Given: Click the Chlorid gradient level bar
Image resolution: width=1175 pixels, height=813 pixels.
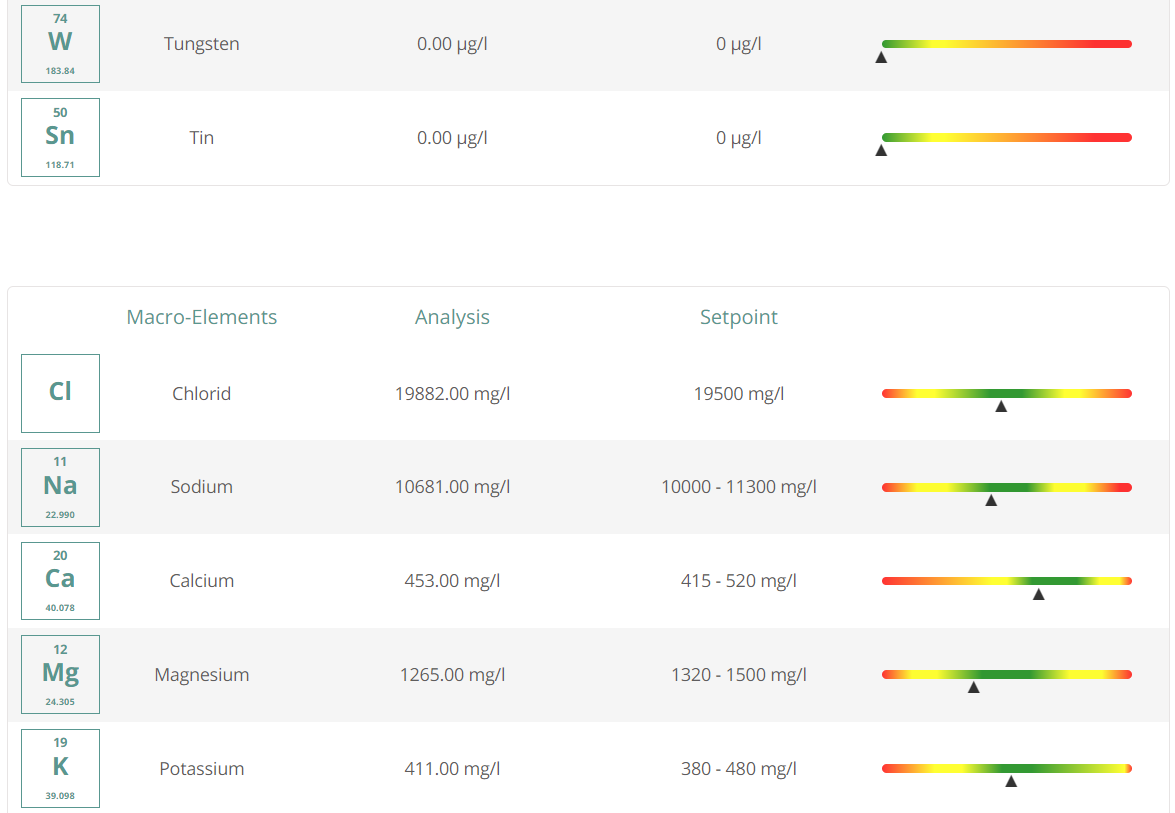Looking at the screenshot, I should coord(1006,393).
